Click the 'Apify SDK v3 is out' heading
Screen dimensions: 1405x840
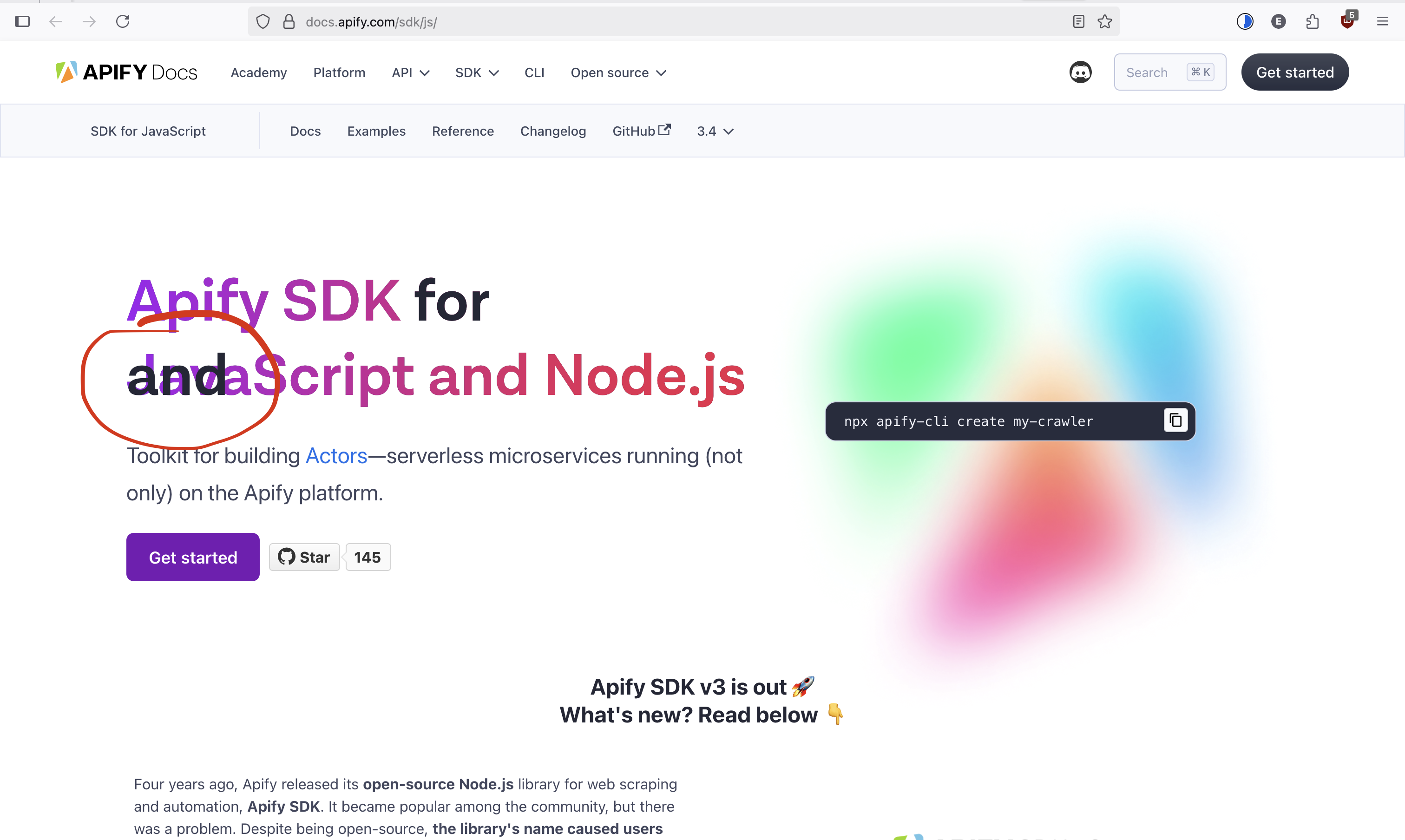click(702, 687)
